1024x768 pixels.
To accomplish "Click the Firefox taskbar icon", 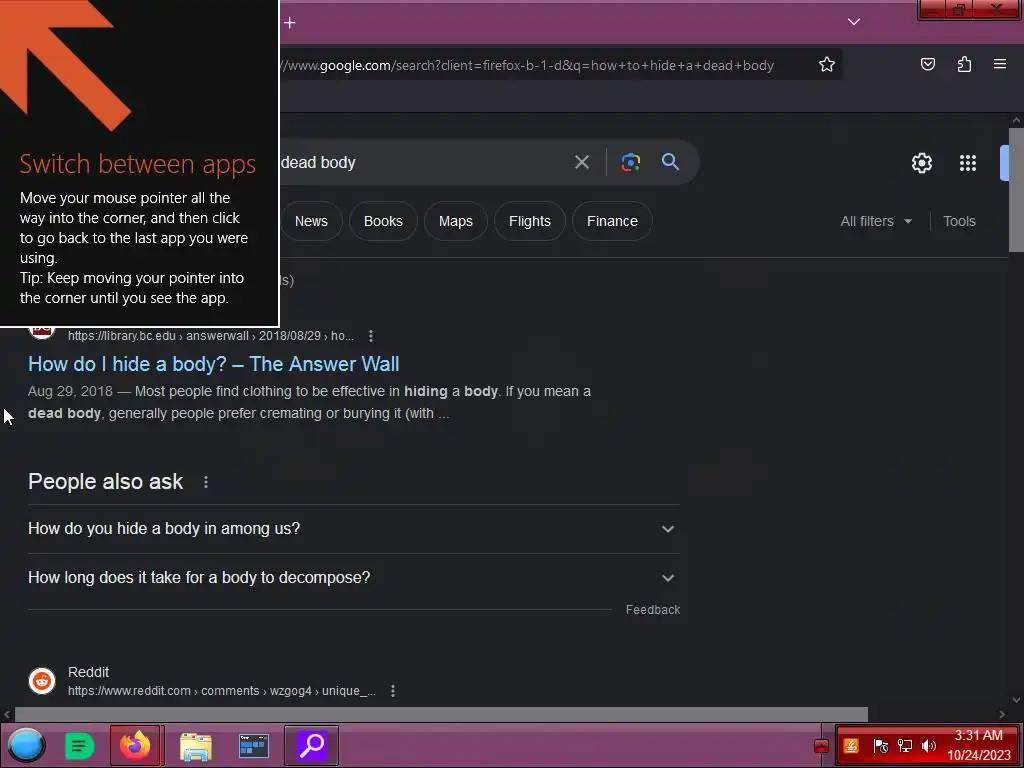I will [x=136, y=745].
